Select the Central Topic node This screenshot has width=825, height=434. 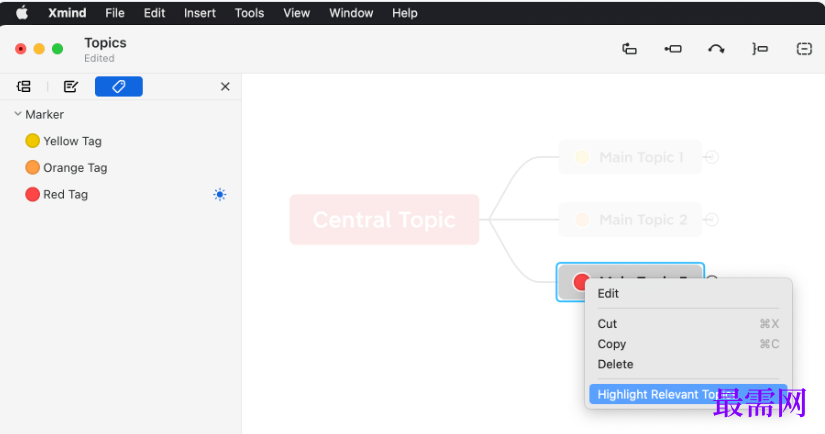[x=384, y=220]
